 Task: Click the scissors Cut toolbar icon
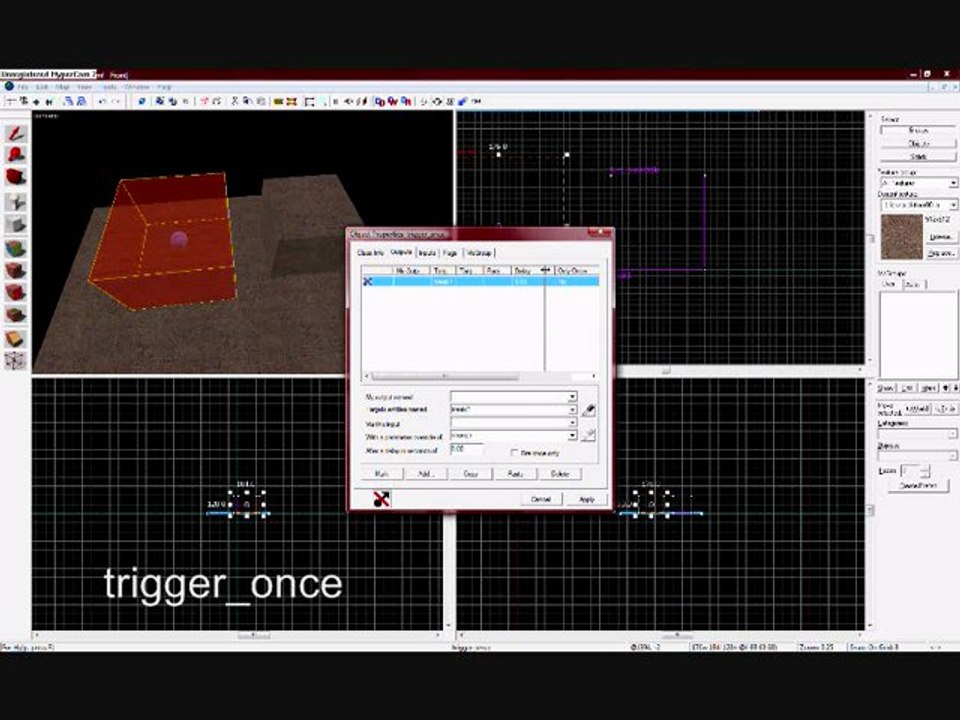click(234, 101)
